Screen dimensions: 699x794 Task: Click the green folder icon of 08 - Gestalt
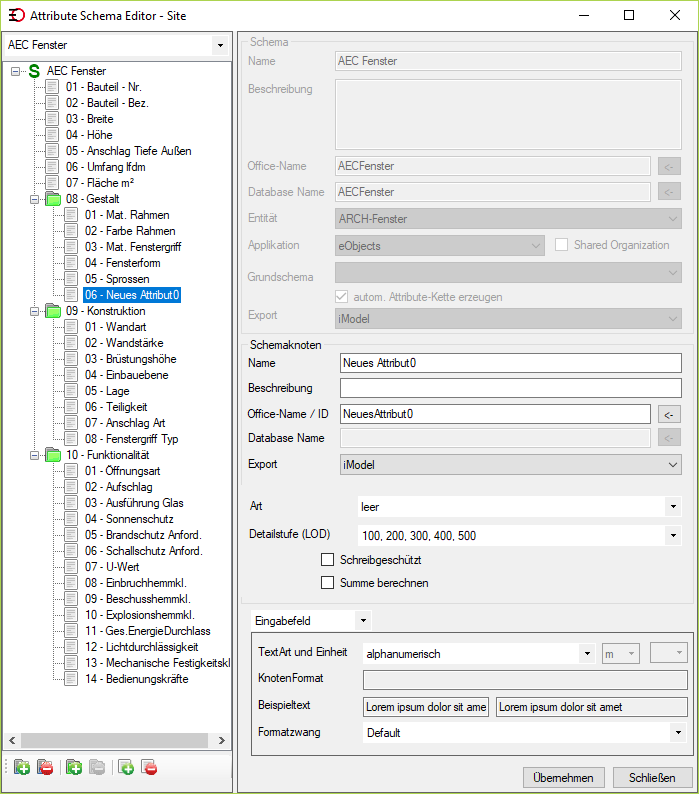(53, 199)
